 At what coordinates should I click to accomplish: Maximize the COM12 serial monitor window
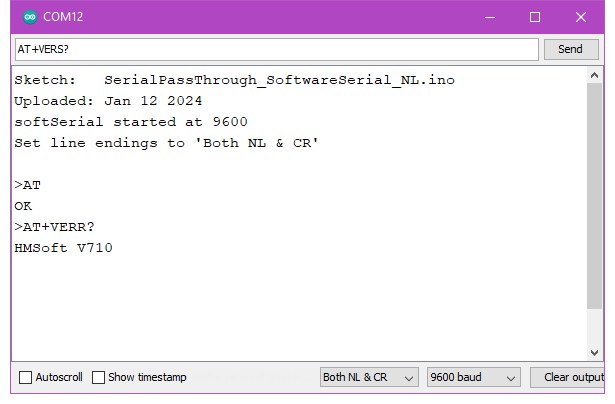[x=535, y=17]
